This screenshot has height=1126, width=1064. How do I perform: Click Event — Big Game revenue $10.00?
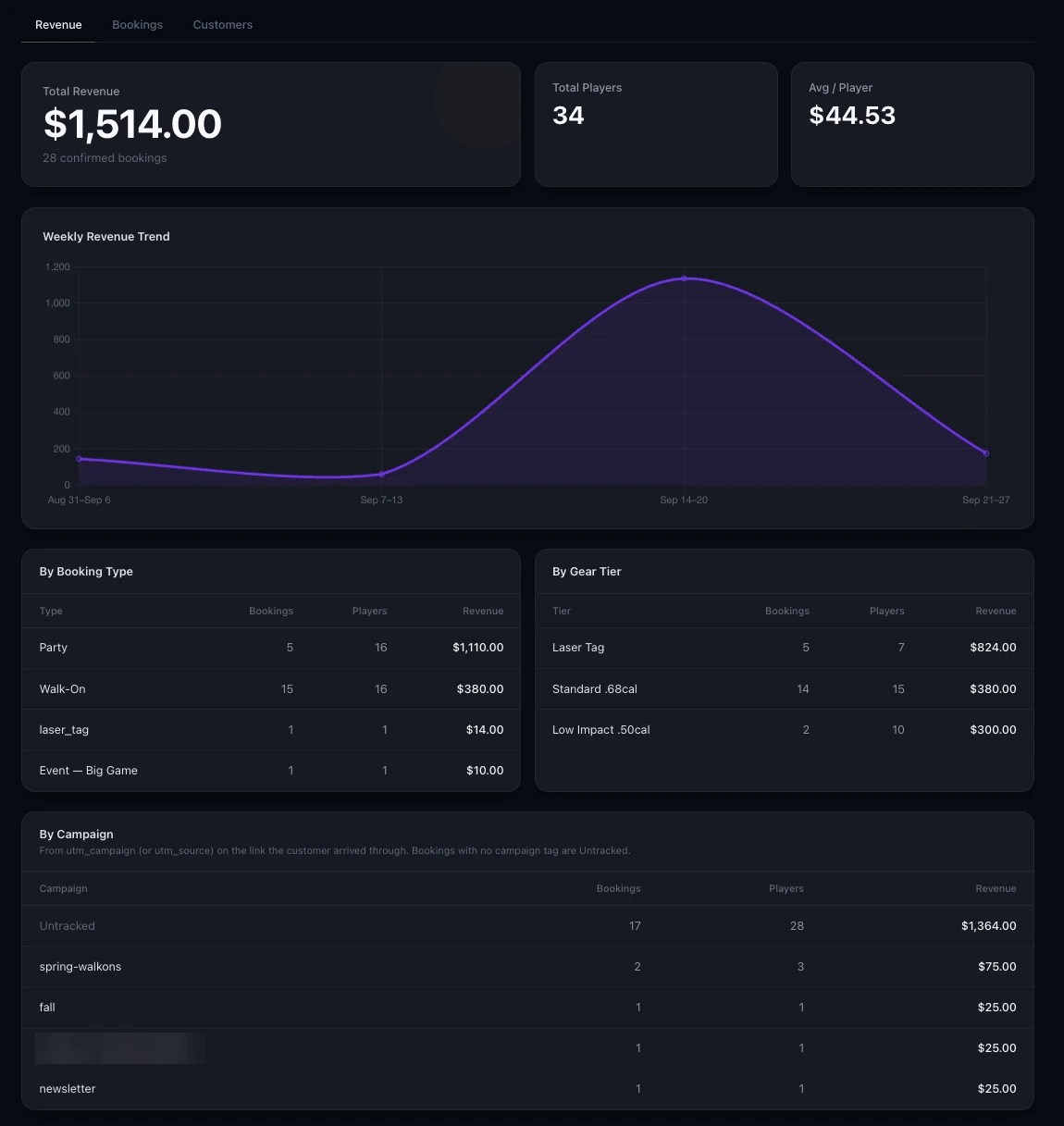(485, 771)
